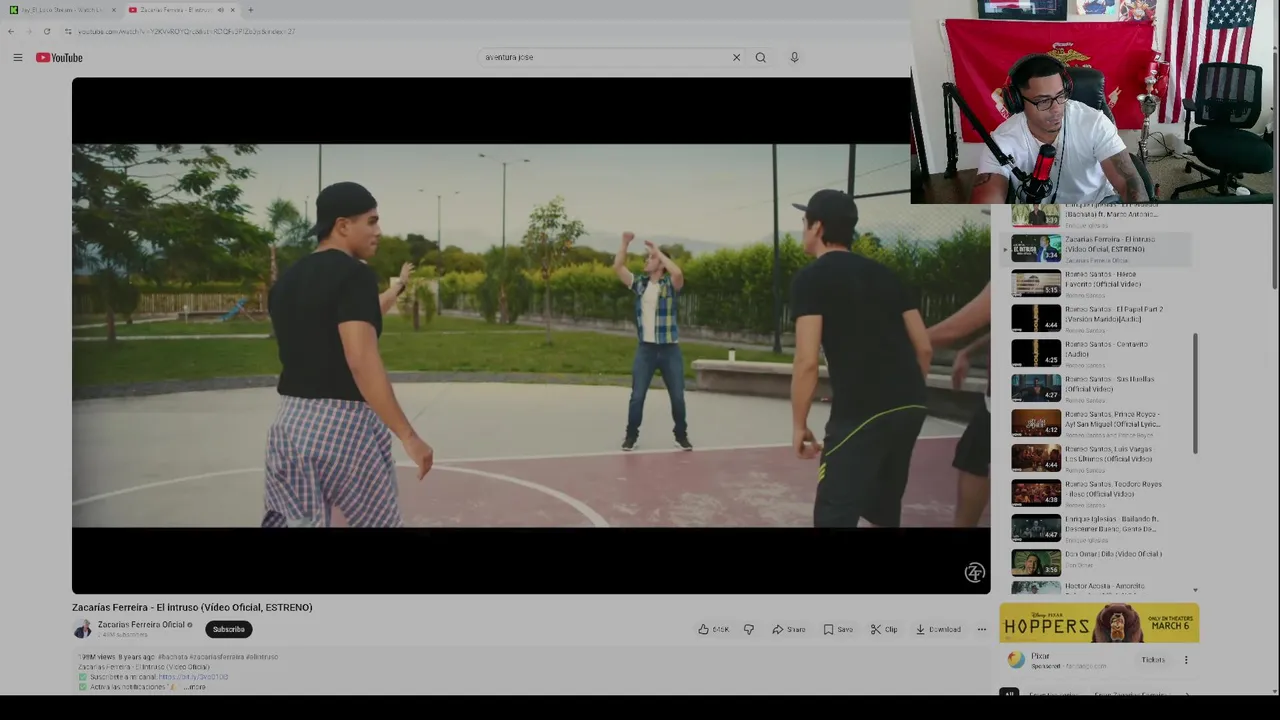
Task: Click the channel watermark on the video
Action: pos(974,572)
